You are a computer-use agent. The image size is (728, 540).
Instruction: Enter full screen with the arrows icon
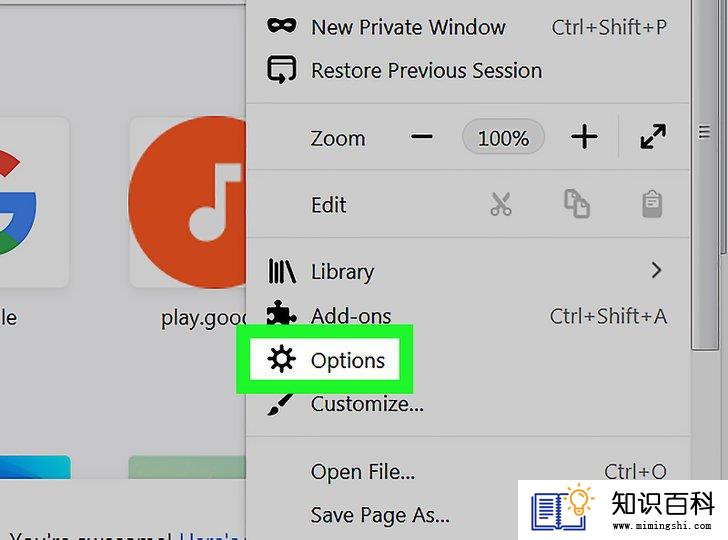(653, 137)
